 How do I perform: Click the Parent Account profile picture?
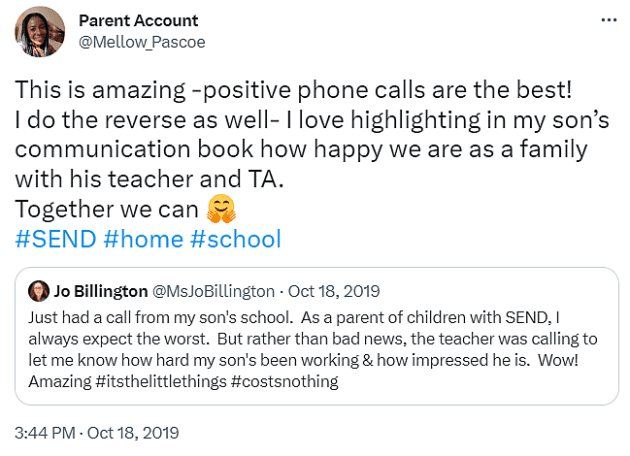(x=40, y=30)
